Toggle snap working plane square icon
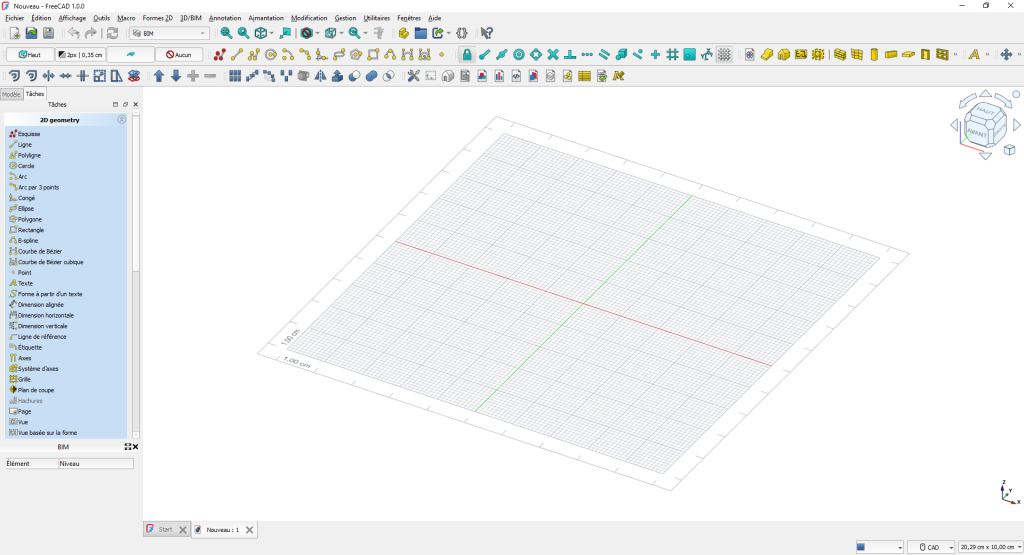 coord(690,55)
